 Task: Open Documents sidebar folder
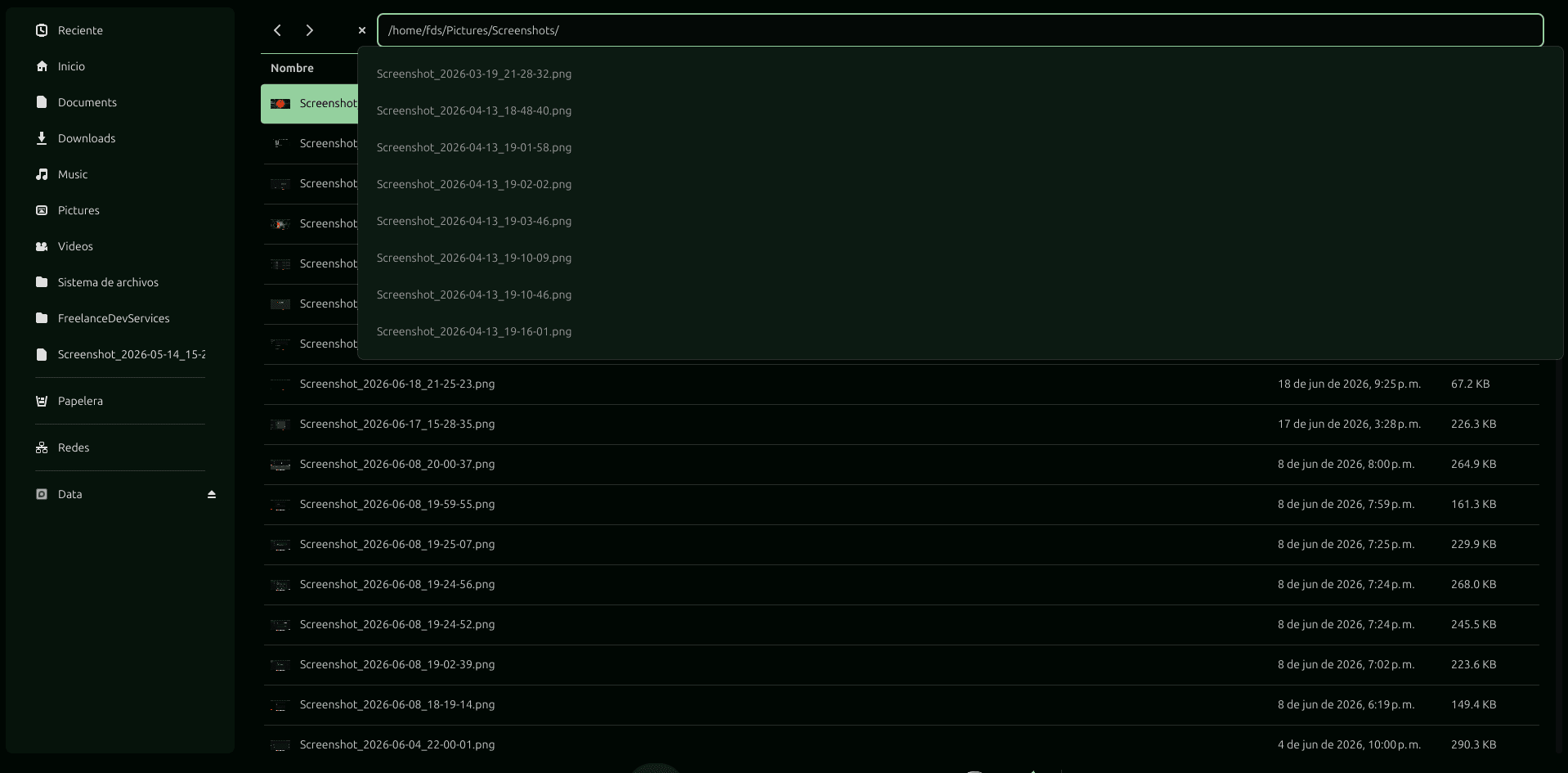(120, 102)
